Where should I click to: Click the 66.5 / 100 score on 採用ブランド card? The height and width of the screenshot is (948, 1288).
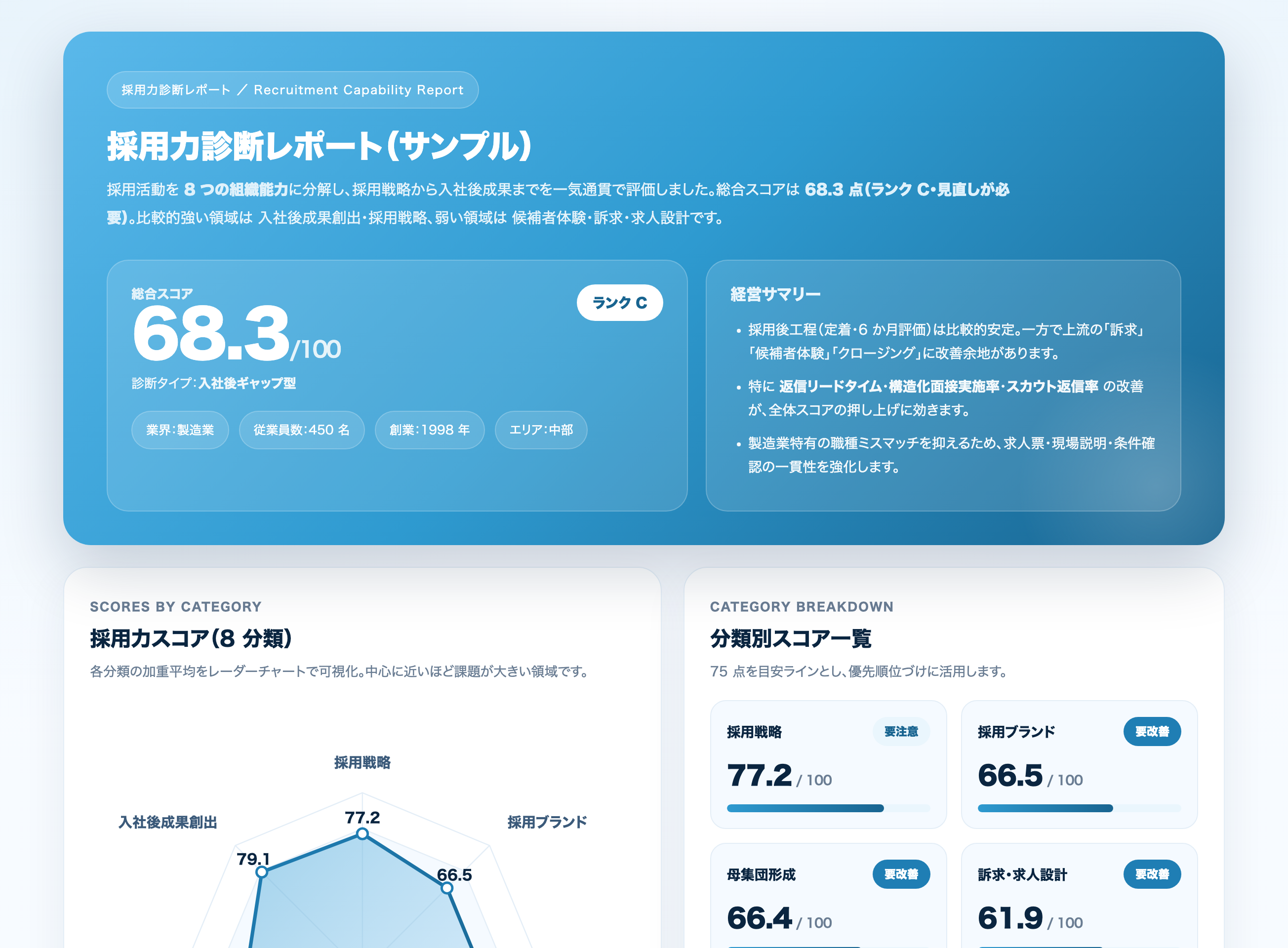tap(1030, 776)
